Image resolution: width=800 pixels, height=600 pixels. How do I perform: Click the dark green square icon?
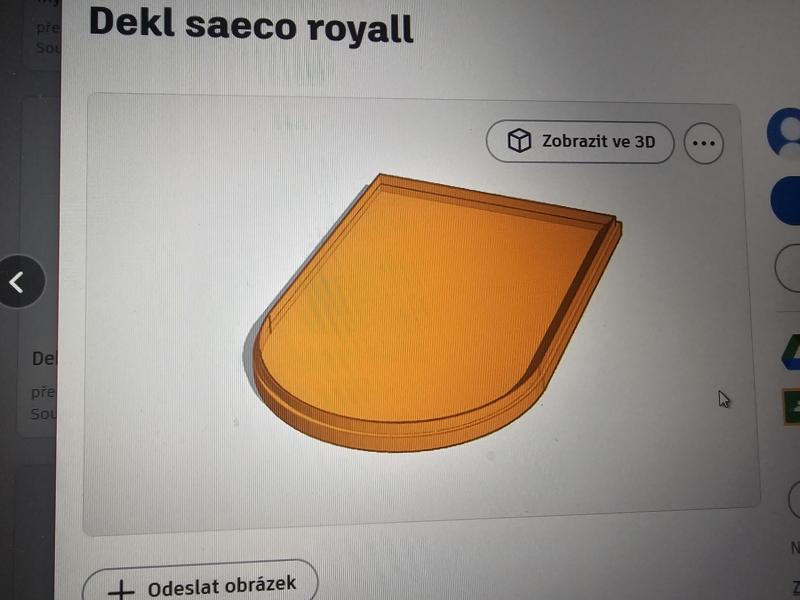(791, 407)
